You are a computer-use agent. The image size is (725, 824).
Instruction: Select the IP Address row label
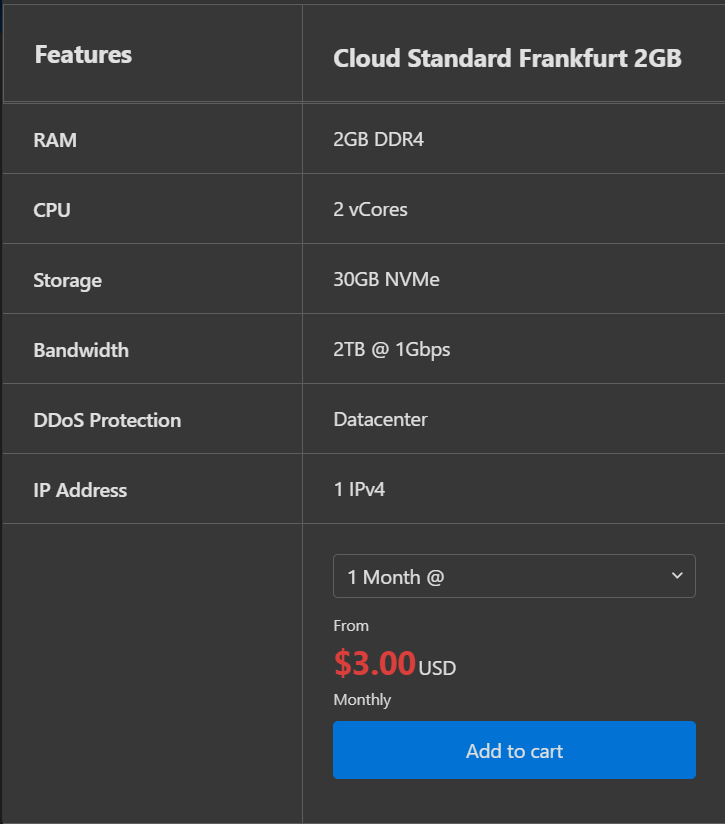pos(80,490)
